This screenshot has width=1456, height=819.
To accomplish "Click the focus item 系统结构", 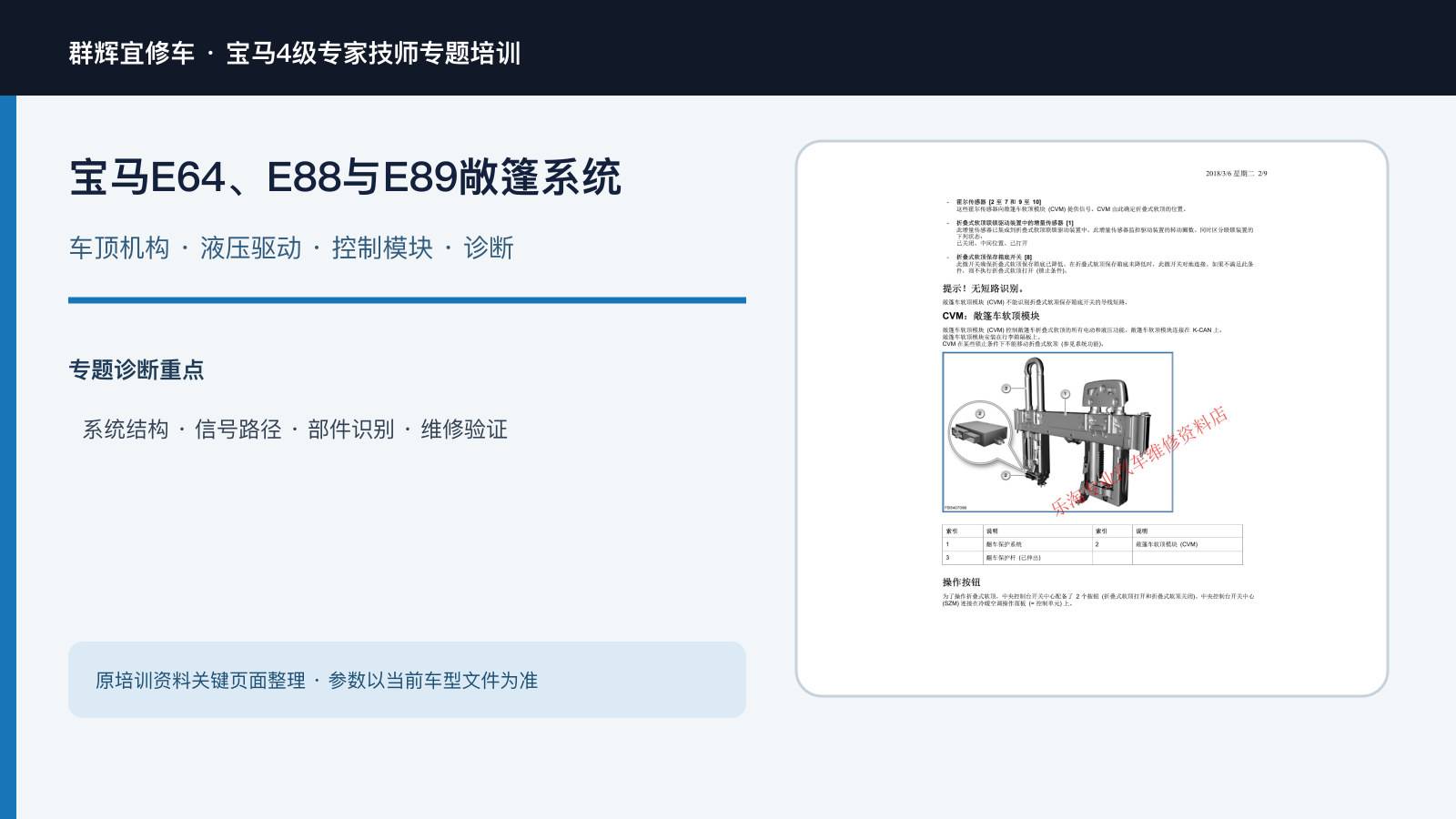I will point(126,429).
